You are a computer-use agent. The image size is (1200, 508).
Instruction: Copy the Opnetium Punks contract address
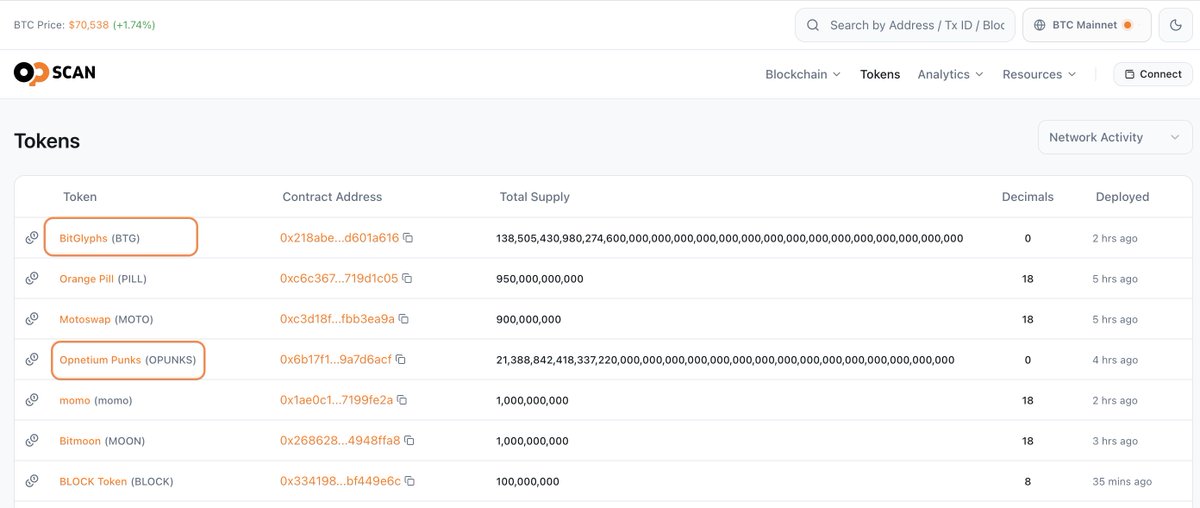[401, 359]
